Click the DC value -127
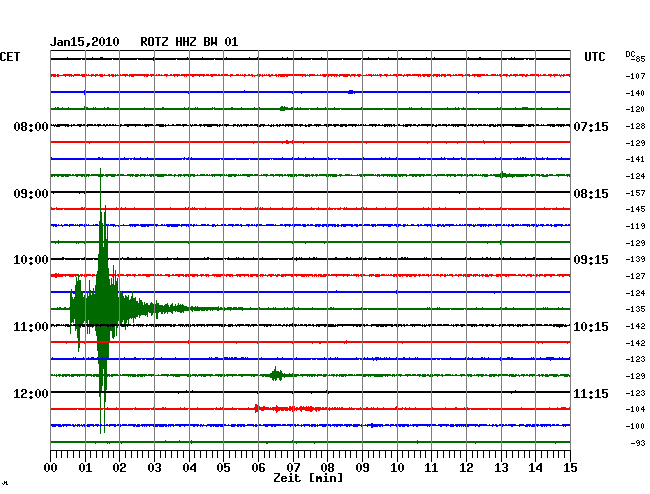This screenshot has height=494, width=650. 635,276
